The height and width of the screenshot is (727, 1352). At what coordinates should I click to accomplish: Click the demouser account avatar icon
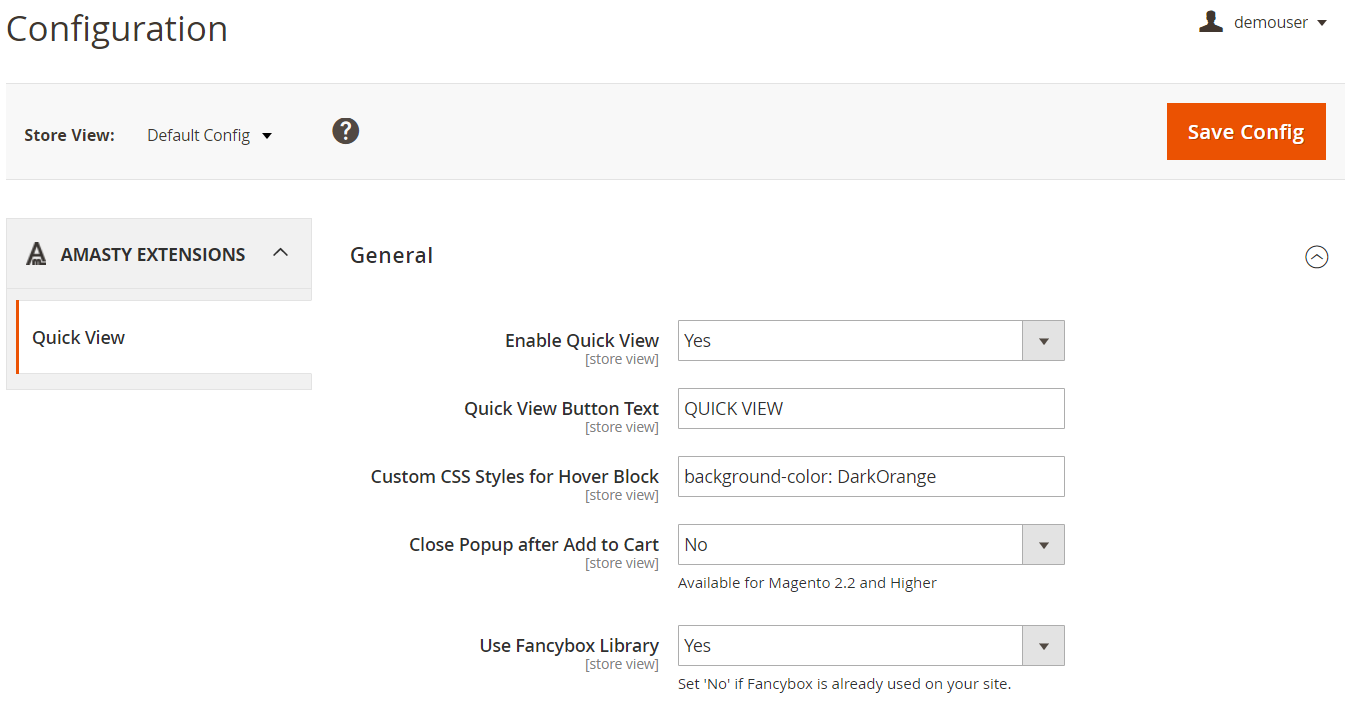(x=1211, y=22)
